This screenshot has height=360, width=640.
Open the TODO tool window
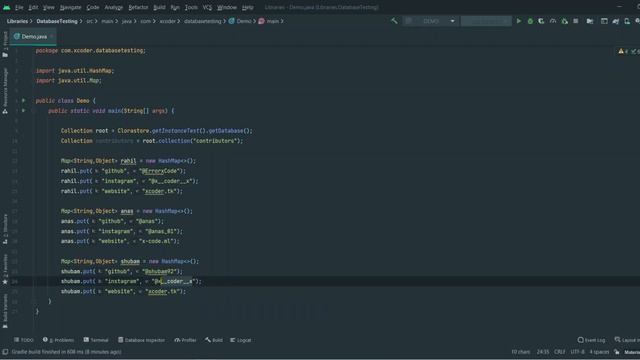click(24, 340)
